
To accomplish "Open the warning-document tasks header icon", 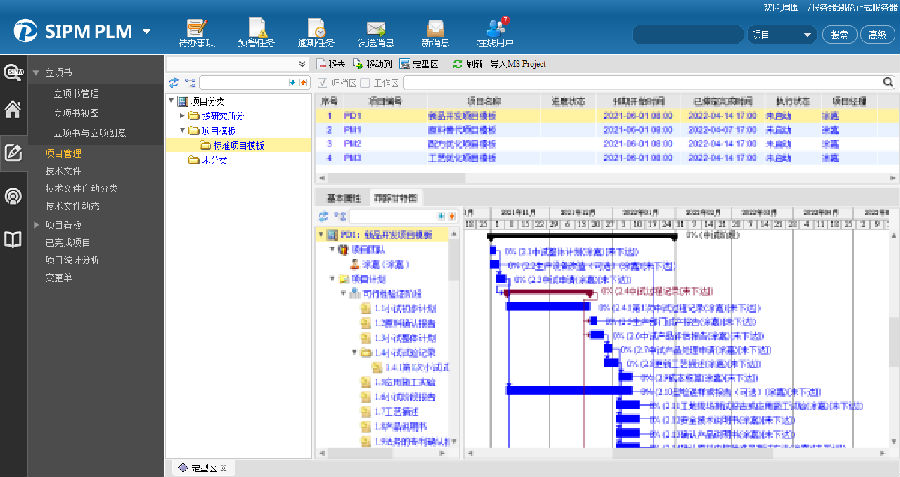I will [x=257, y=28].
